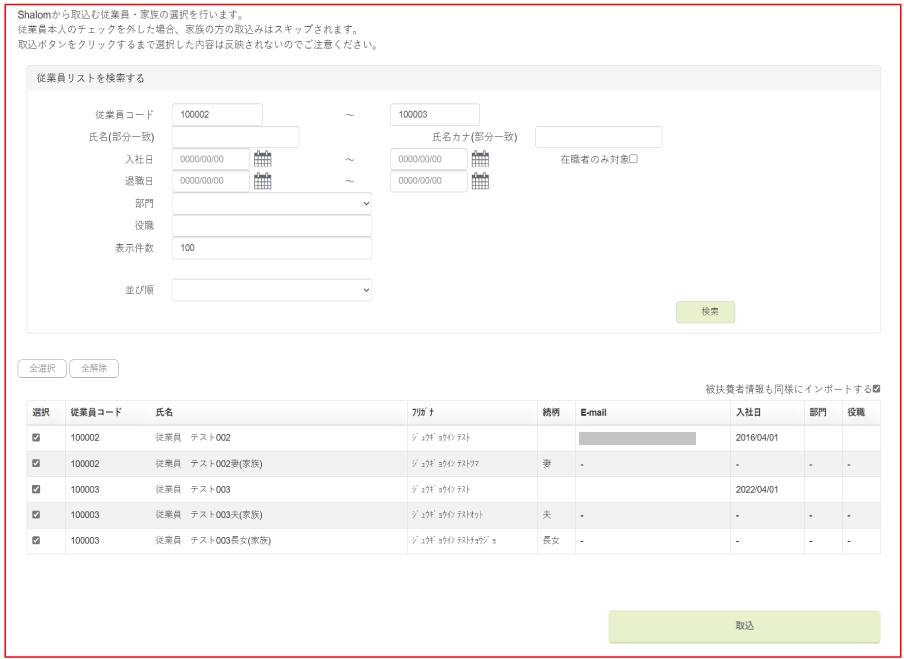
Task: Open calendar for 入社日 end date
Action: click(480, 159)
